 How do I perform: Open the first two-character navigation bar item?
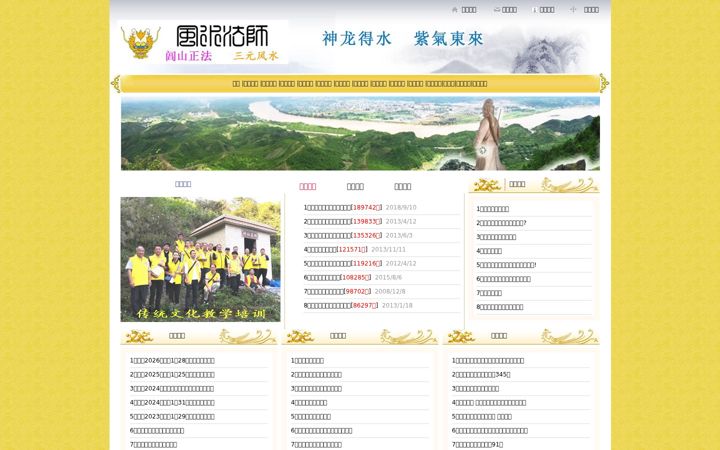(x=236, y=84)
